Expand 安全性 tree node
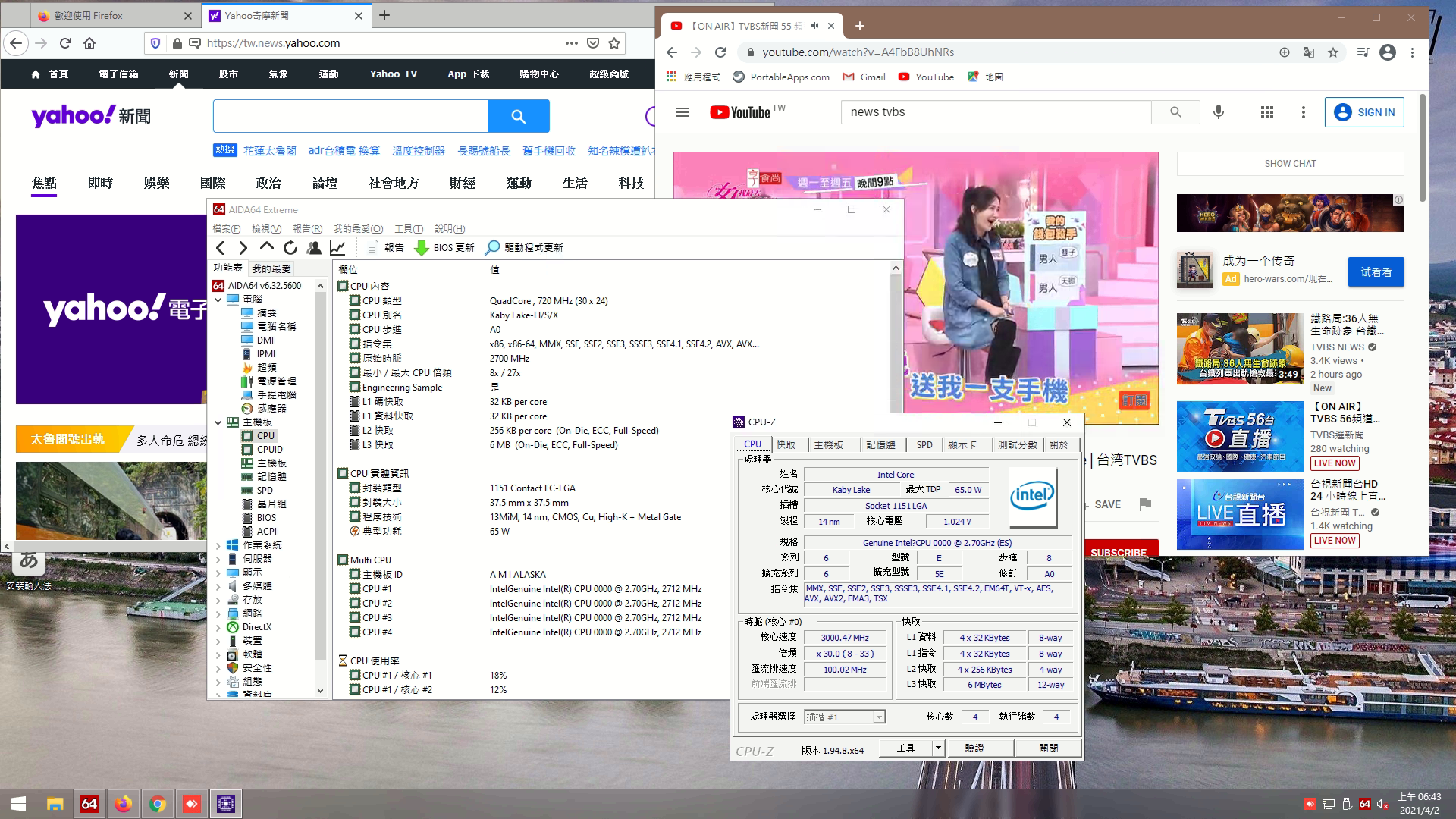The image size is (1456, 819). [218, 668]
